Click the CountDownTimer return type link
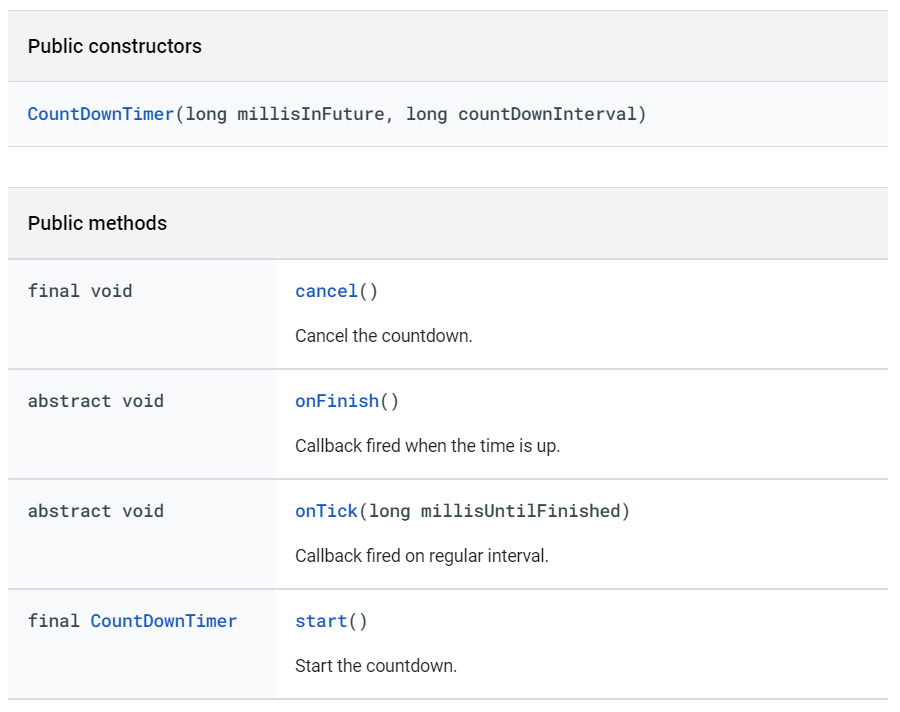The width and height of the screenshot is (900, 712). pyautogui.click(x=164, y=621)
